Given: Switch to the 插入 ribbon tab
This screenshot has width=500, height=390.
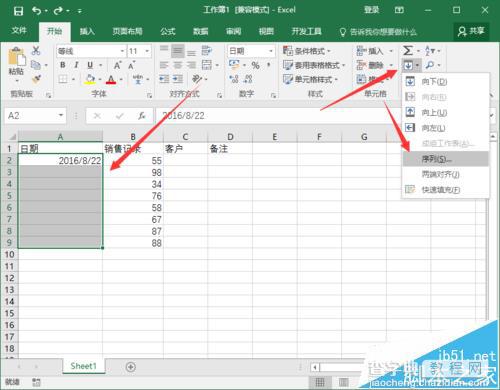Looking at the screenshot, I should pos(87,31).
